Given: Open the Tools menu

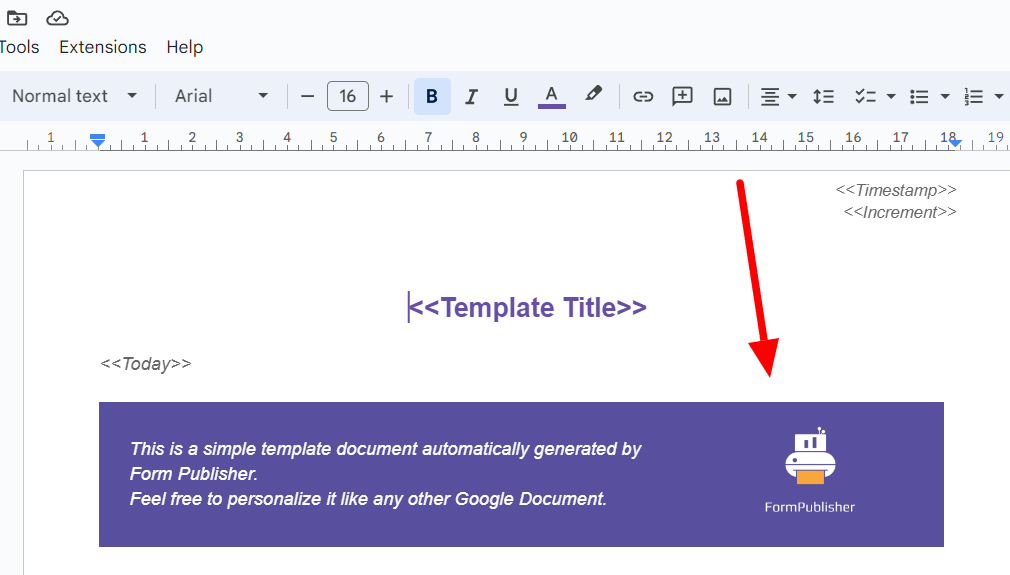Looking at the screenshot, I should (19, 47).
